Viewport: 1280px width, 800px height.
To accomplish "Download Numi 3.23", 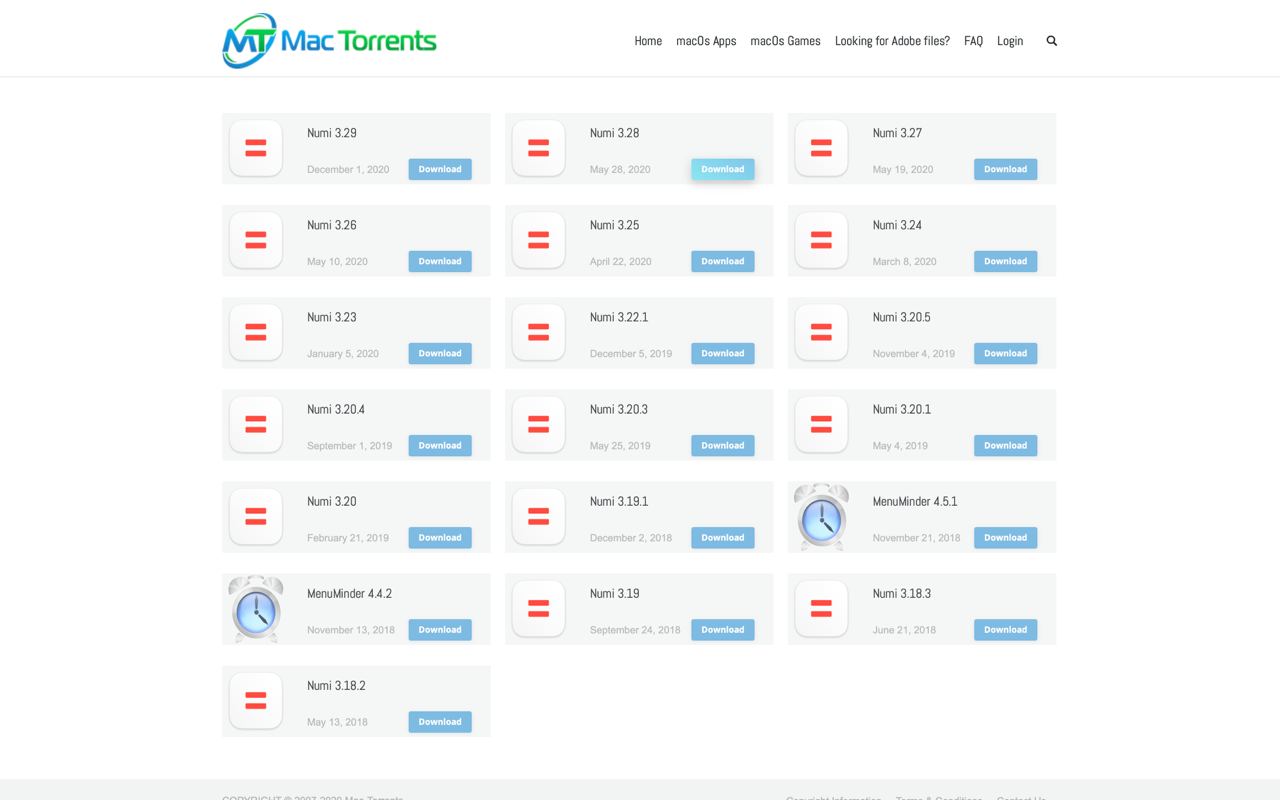I will tap(440, 353).
